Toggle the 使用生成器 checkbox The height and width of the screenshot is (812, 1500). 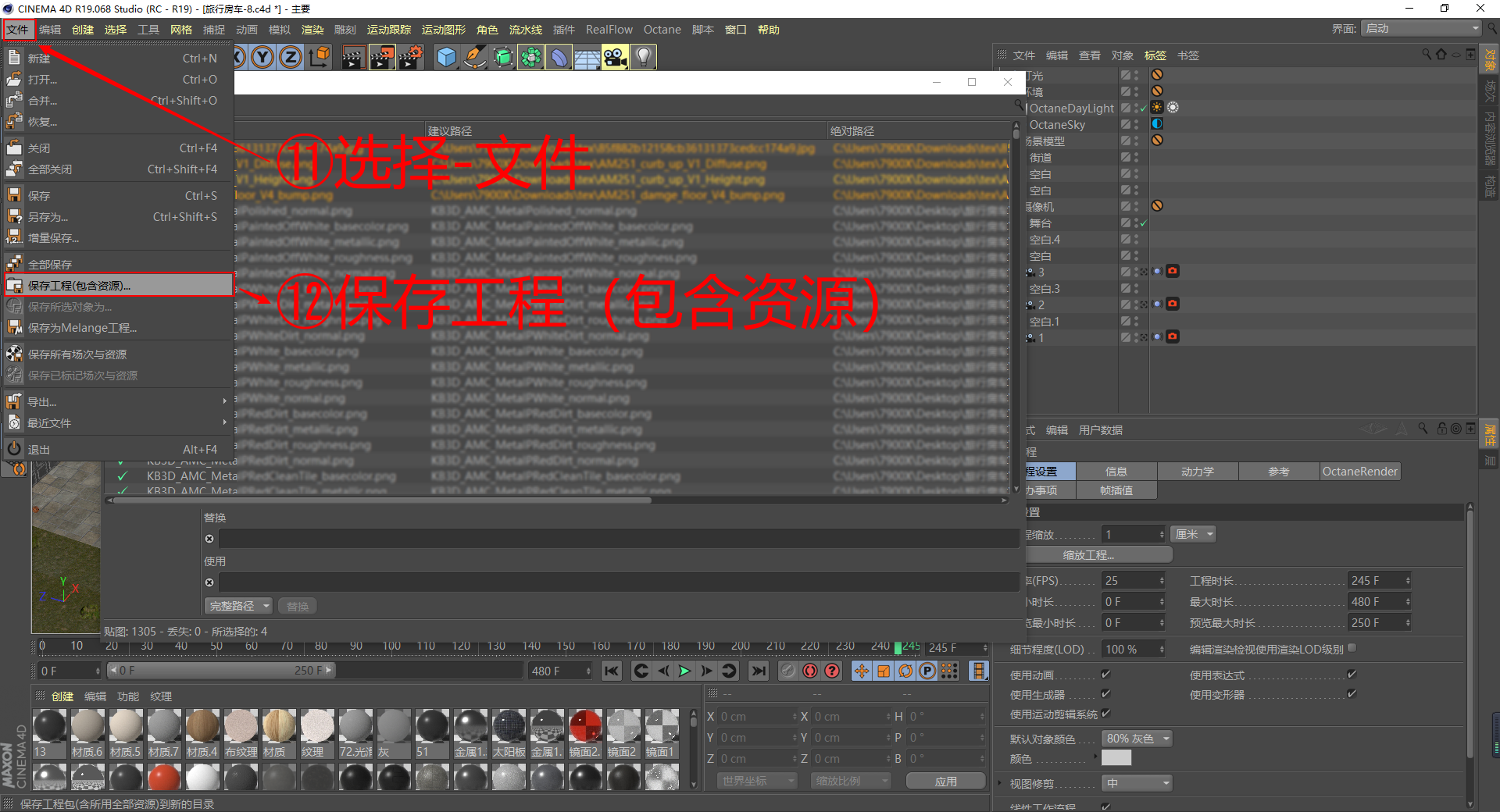(1105, 693)
